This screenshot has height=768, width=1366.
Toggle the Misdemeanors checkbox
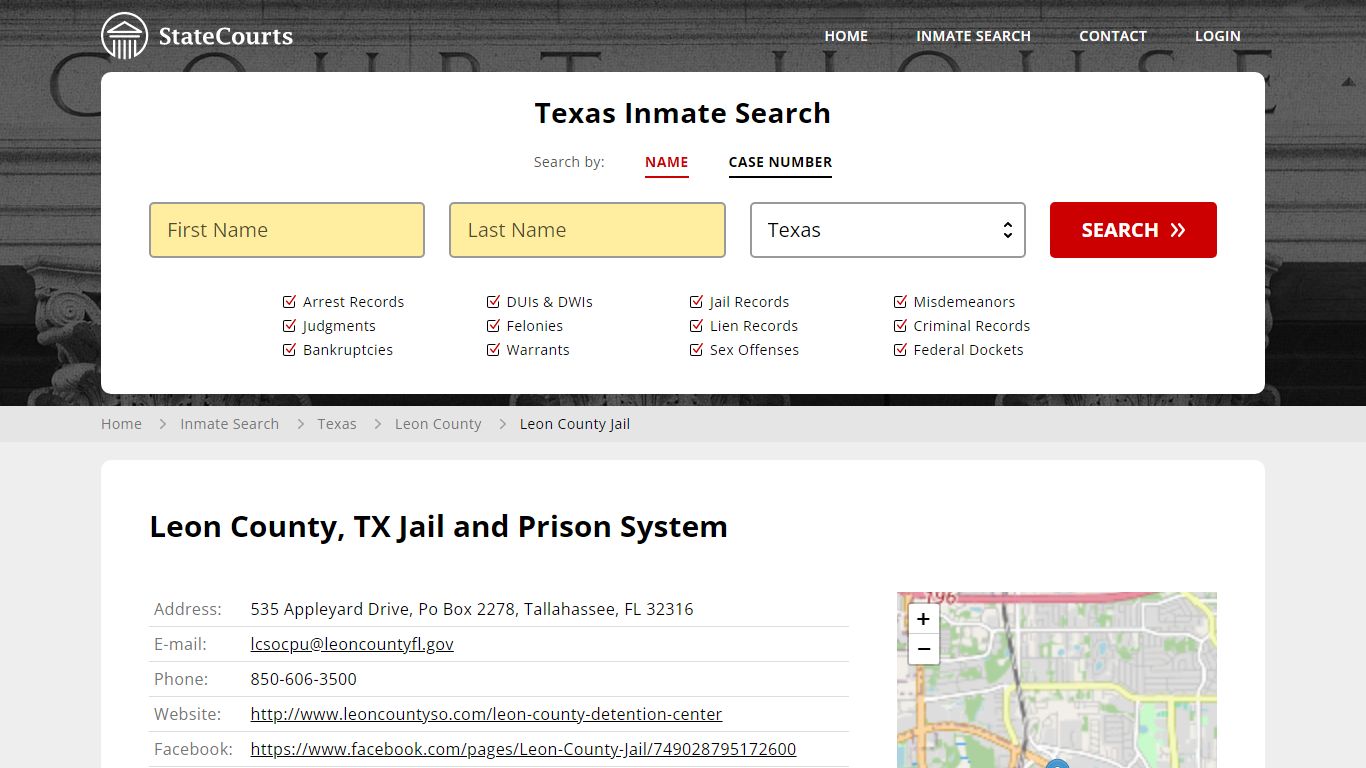pyautogui.click(x=900, y=302)
